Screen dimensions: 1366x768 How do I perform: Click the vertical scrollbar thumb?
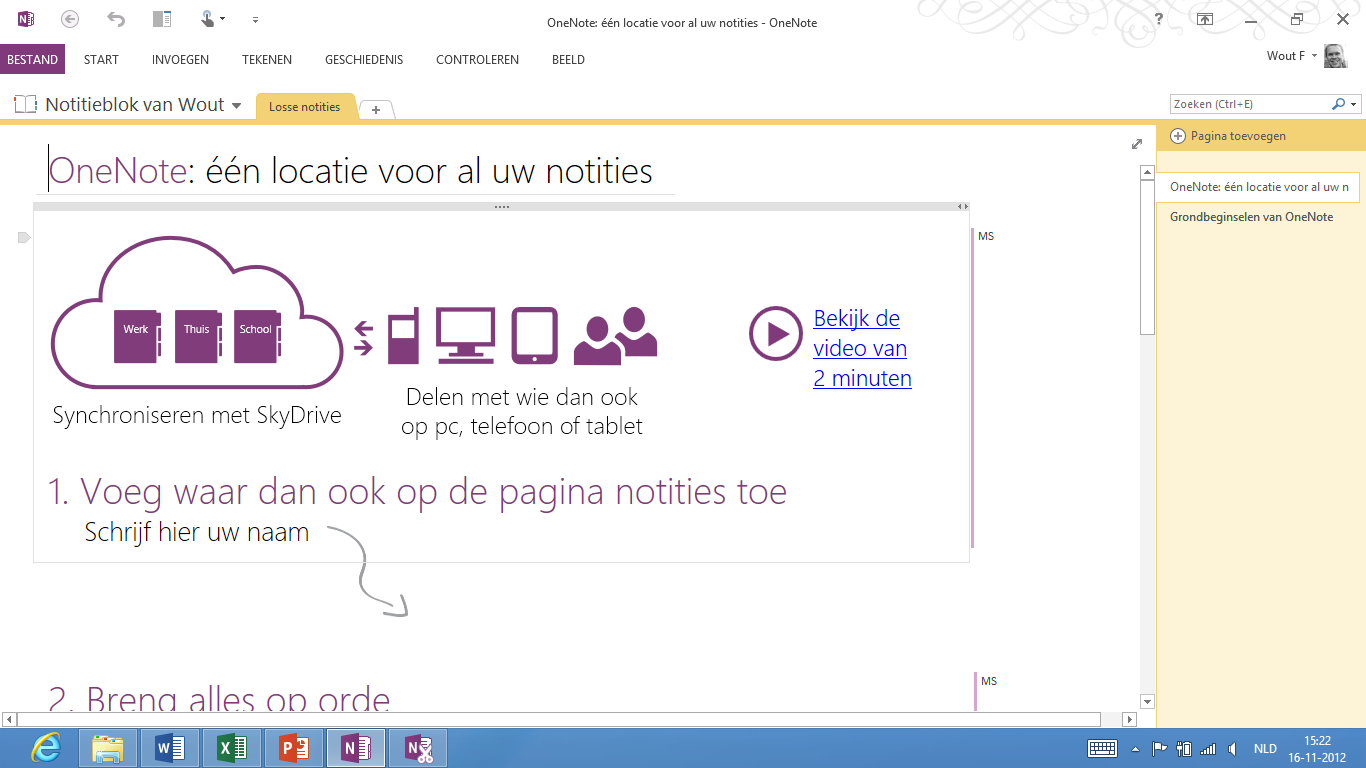tap(1148, 258)
